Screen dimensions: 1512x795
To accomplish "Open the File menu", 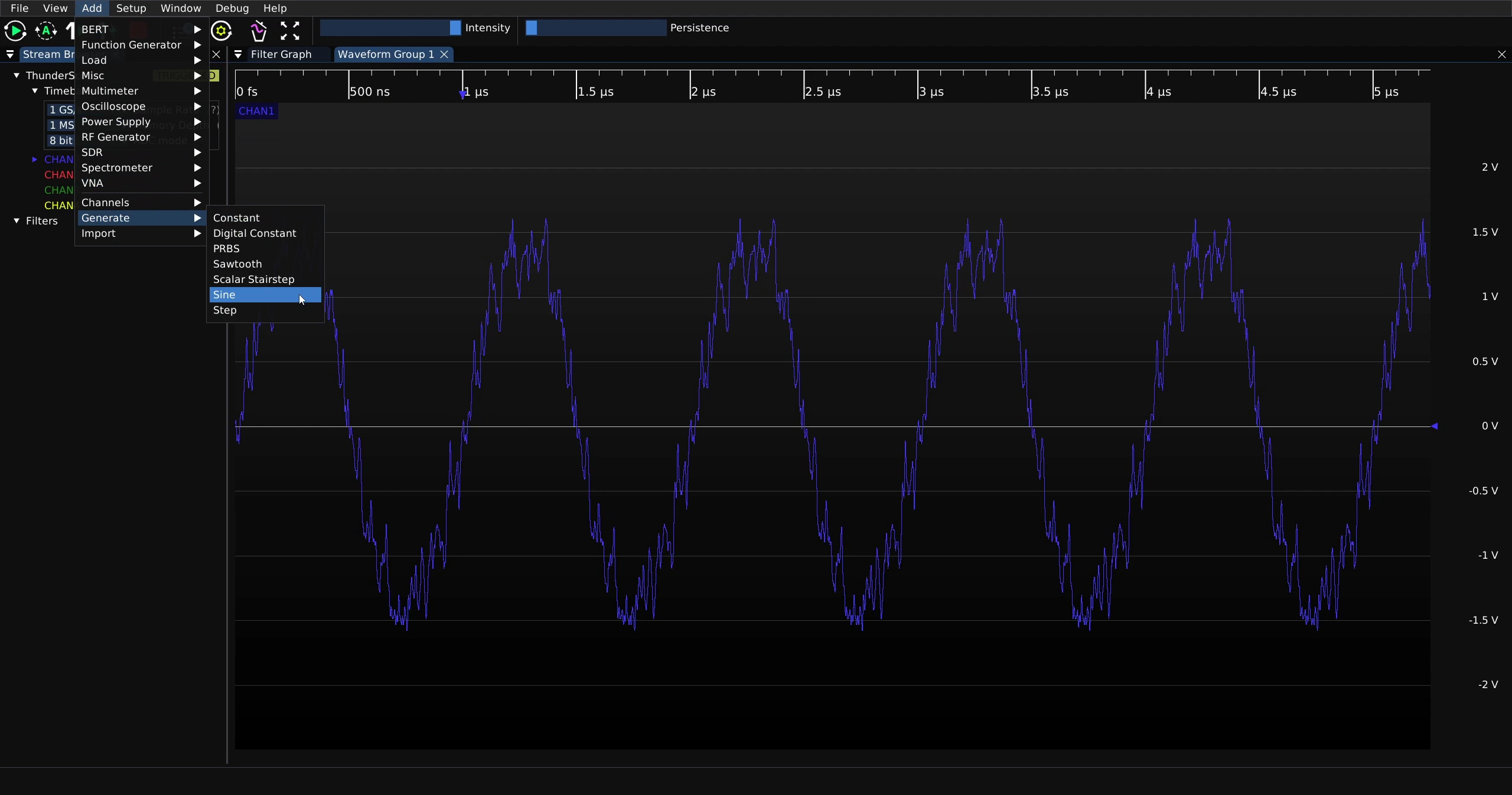I will [19, 8].
